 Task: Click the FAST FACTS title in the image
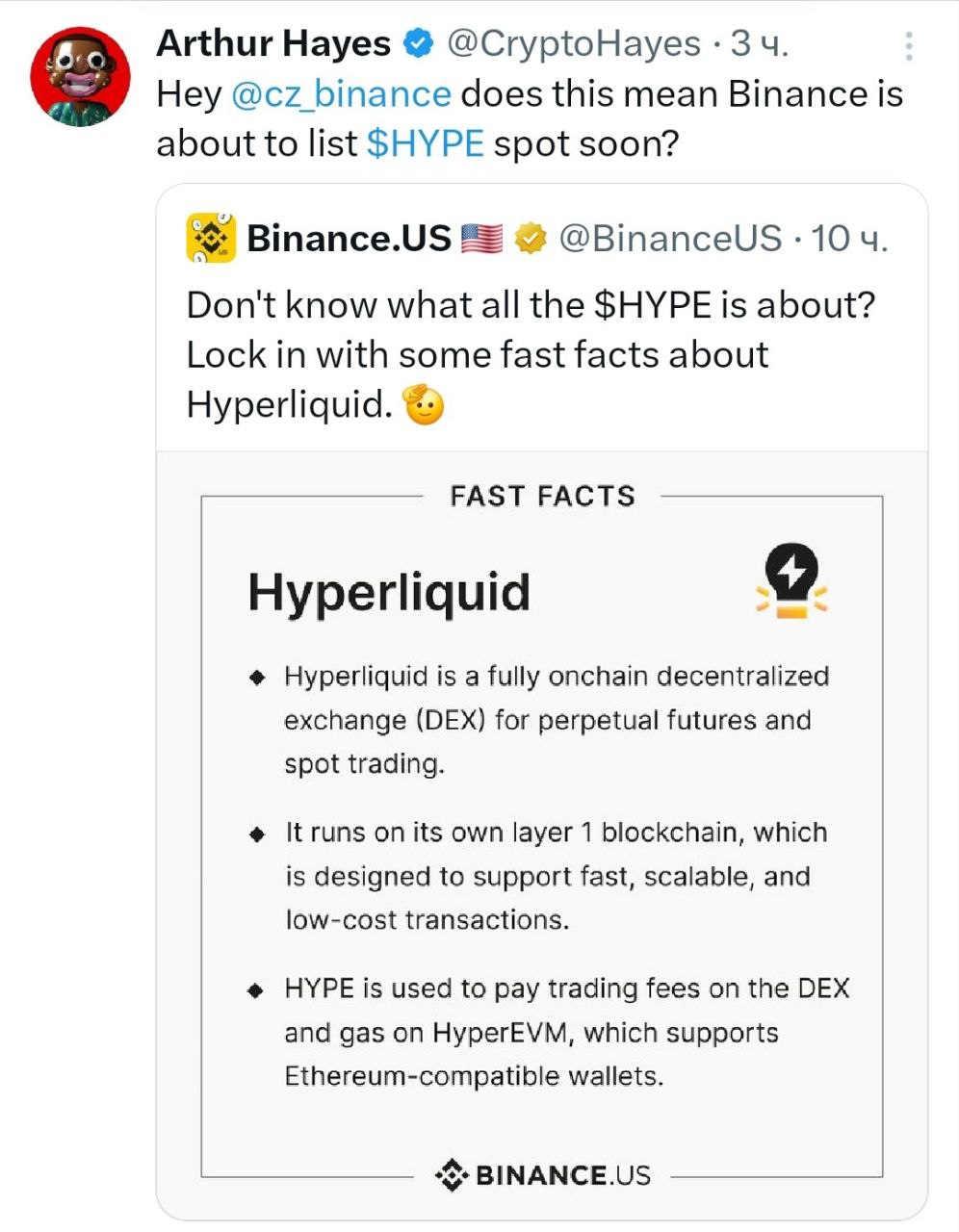coord(543,496)
